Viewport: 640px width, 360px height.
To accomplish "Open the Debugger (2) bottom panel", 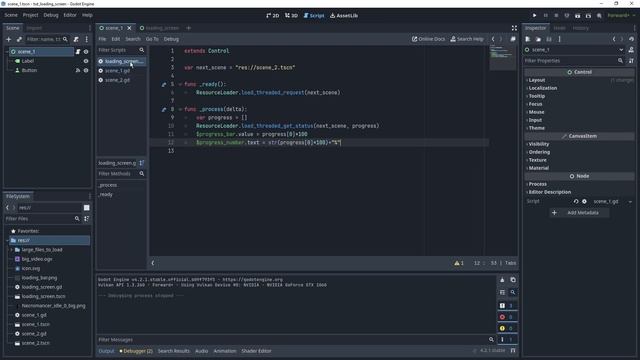I will tap(136, 351).
